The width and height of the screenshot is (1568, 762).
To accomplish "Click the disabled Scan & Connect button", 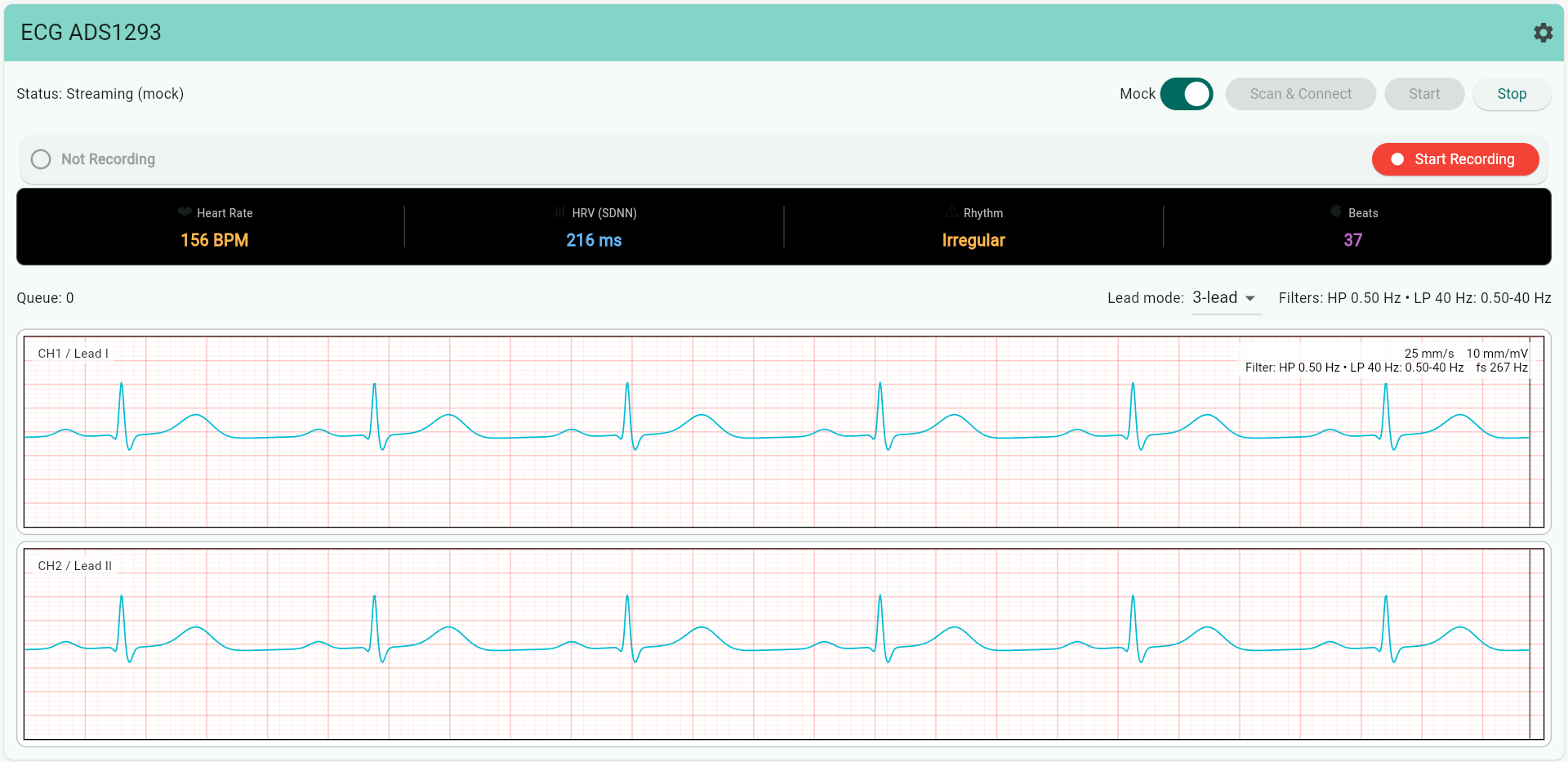I will (1300, 94).
